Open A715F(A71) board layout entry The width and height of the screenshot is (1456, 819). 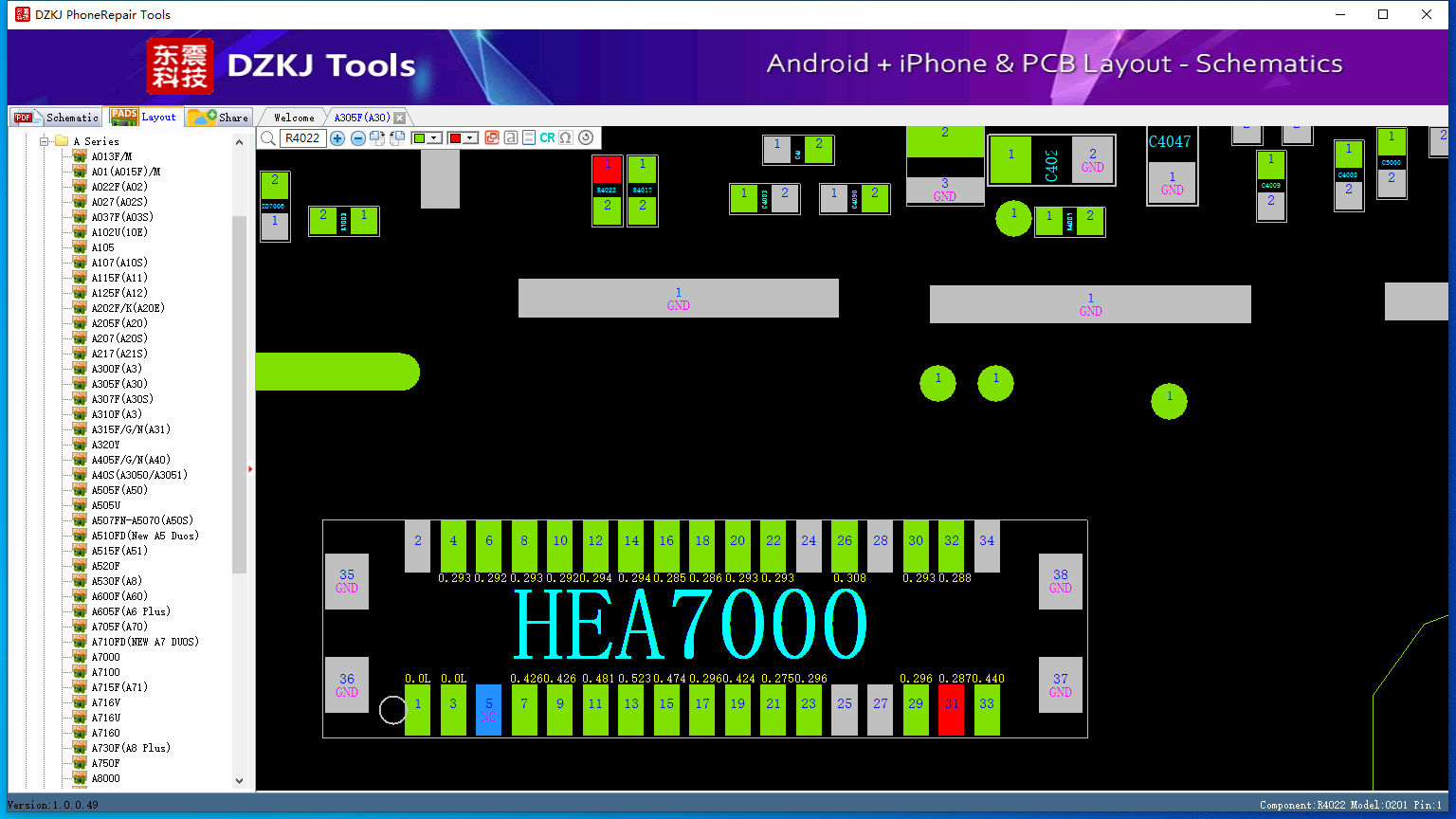click(119, 687)
